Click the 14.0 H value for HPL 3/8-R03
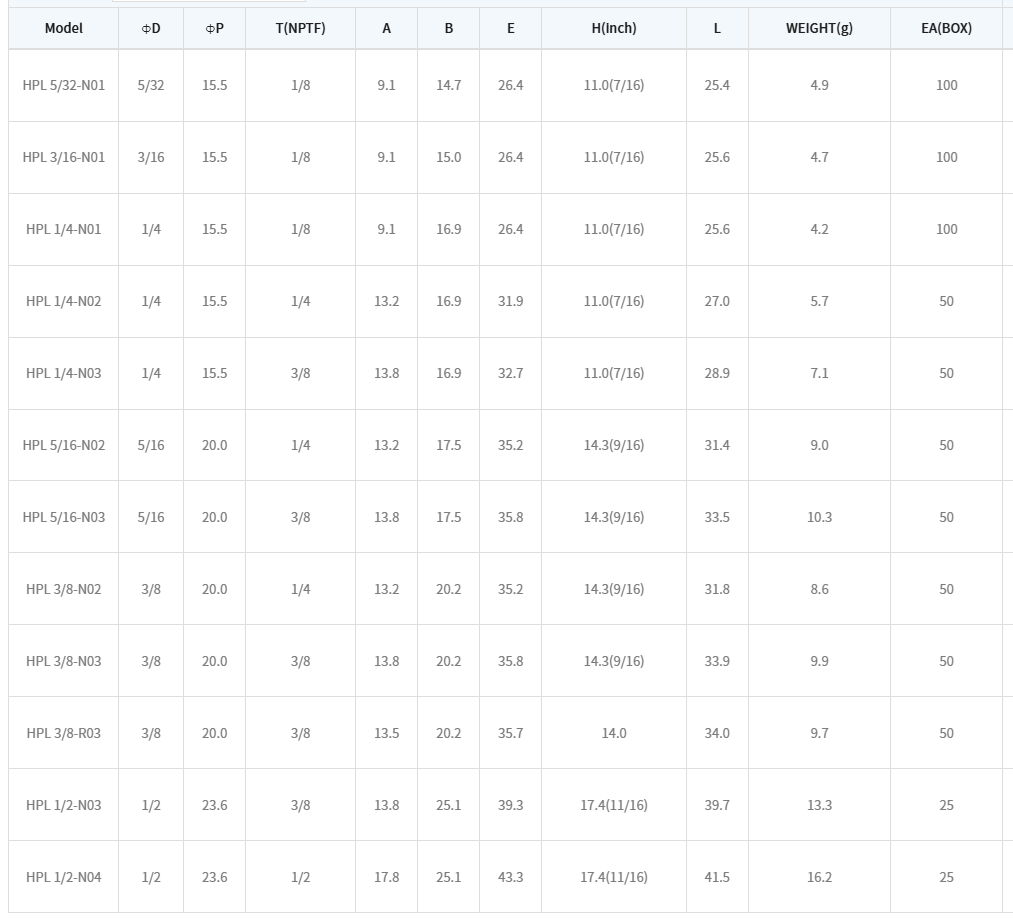This screenshot has height=918, width=1013. (x=613, y=733)
